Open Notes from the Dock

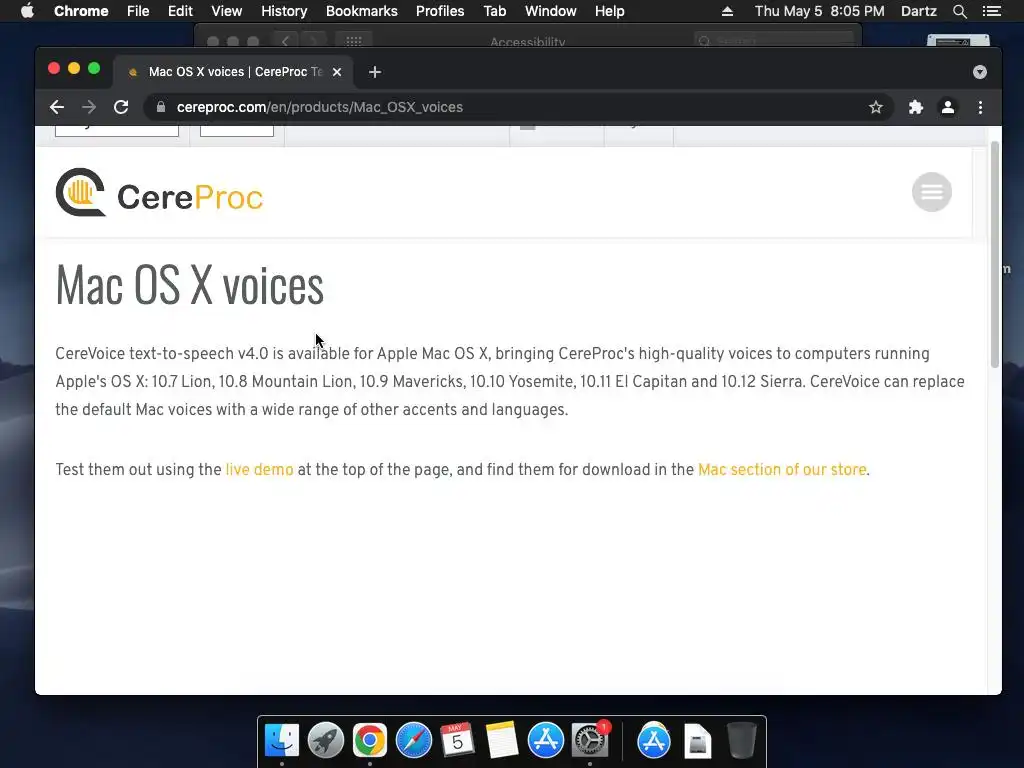tap(502, 740)
